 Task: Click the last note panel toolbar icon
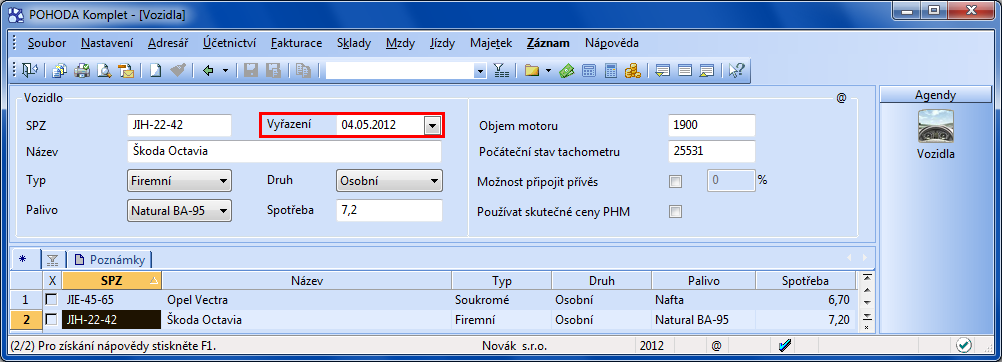707,70
